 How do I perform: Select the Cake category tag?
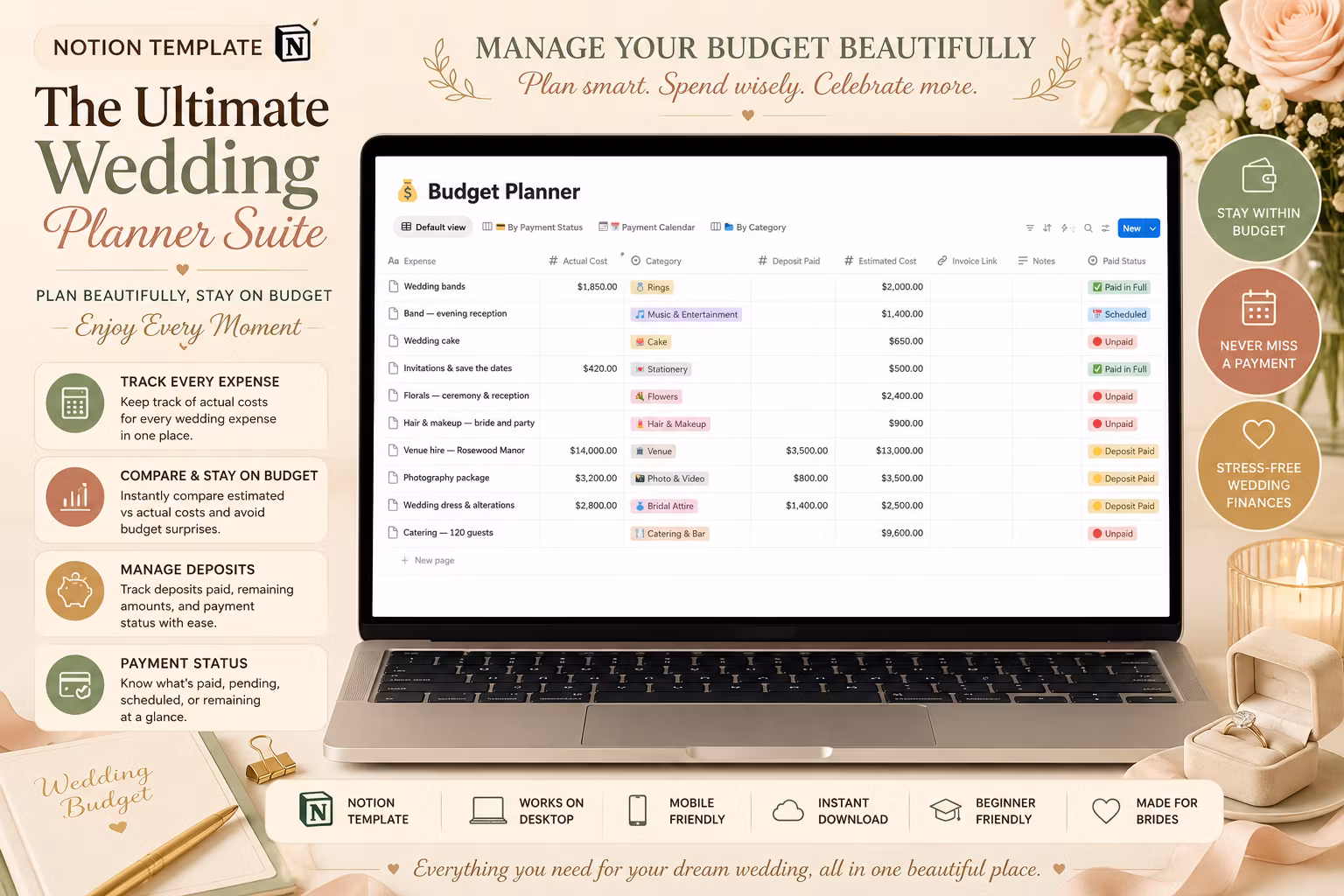click(652, 342)
